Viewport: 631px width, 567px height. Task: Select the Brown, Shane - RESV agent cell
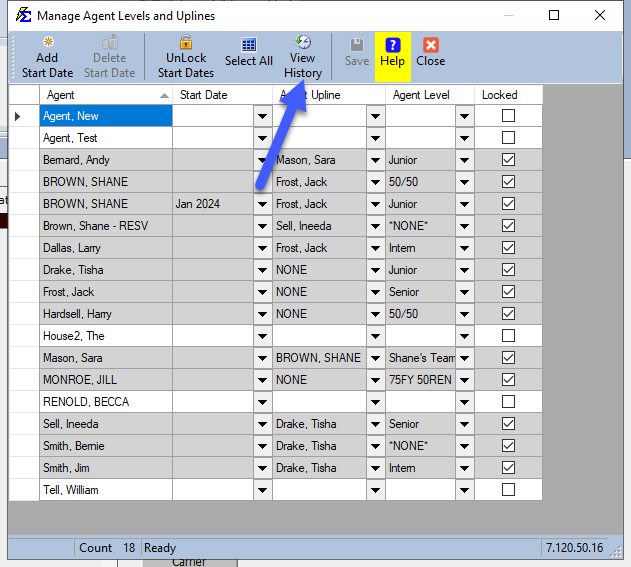pos(106,226)
